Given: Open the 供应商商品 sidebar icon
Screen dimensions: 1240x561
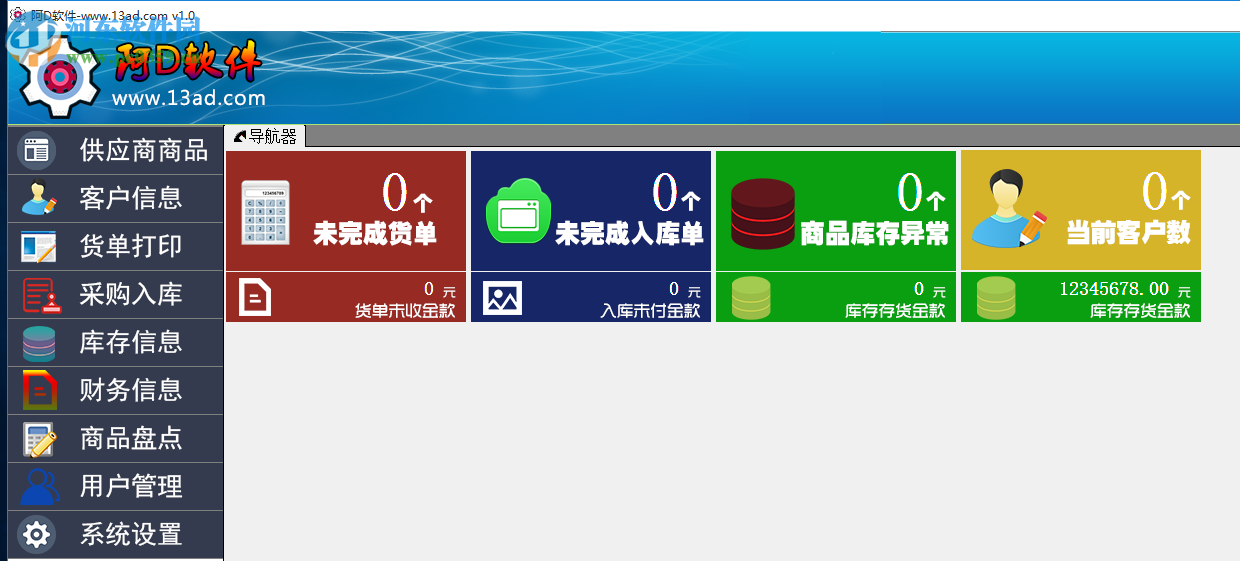Looking at the screenshot, I should [x=37, y=150].
